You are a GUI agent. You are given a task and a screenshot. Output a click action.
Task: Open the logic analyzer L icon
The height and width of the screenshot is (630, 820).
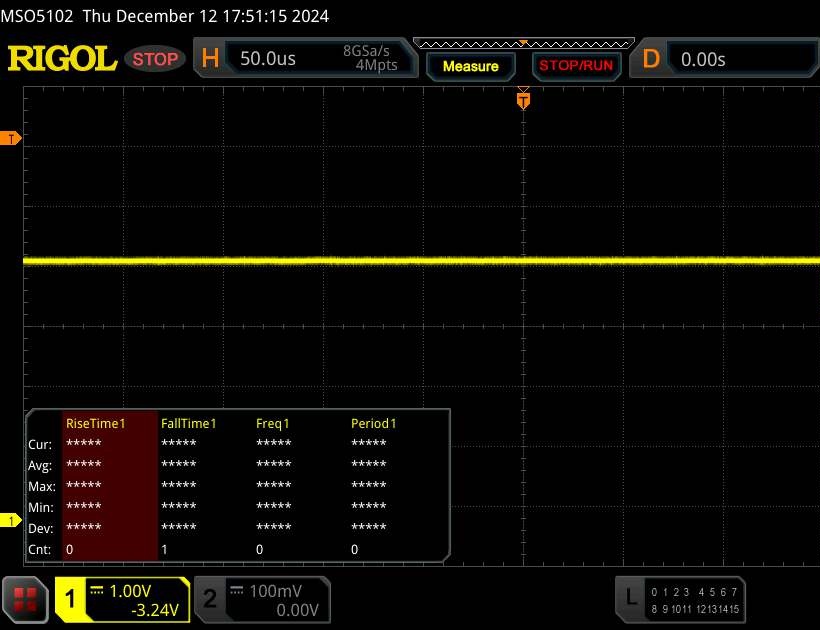(x=630, y=598)
